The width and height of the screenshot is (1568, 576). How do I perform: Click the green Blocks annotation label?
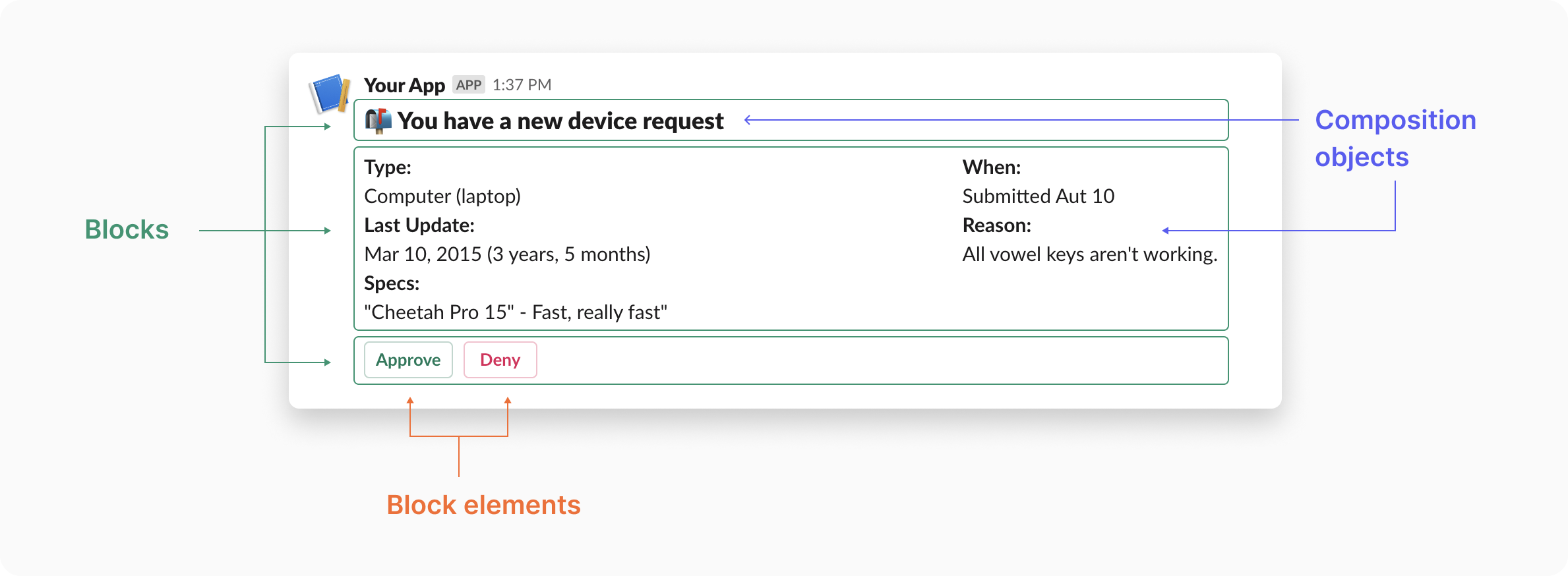[x=127, y=230]
